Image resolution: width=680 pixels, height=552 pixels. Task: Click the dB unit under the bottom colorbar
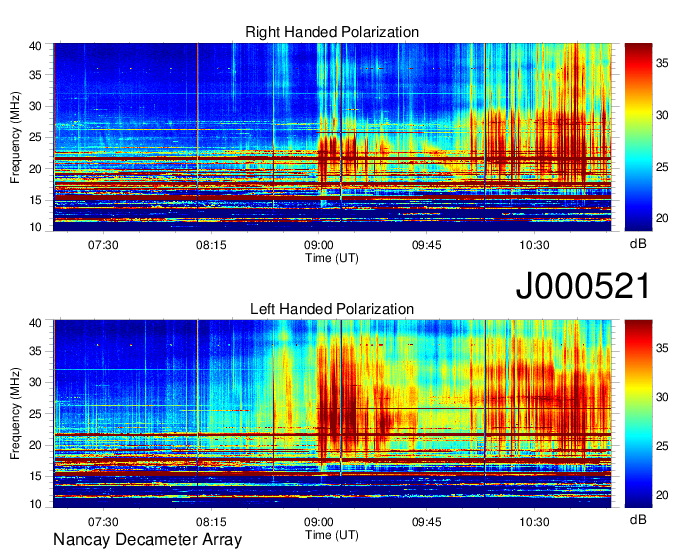pos(638,519)
